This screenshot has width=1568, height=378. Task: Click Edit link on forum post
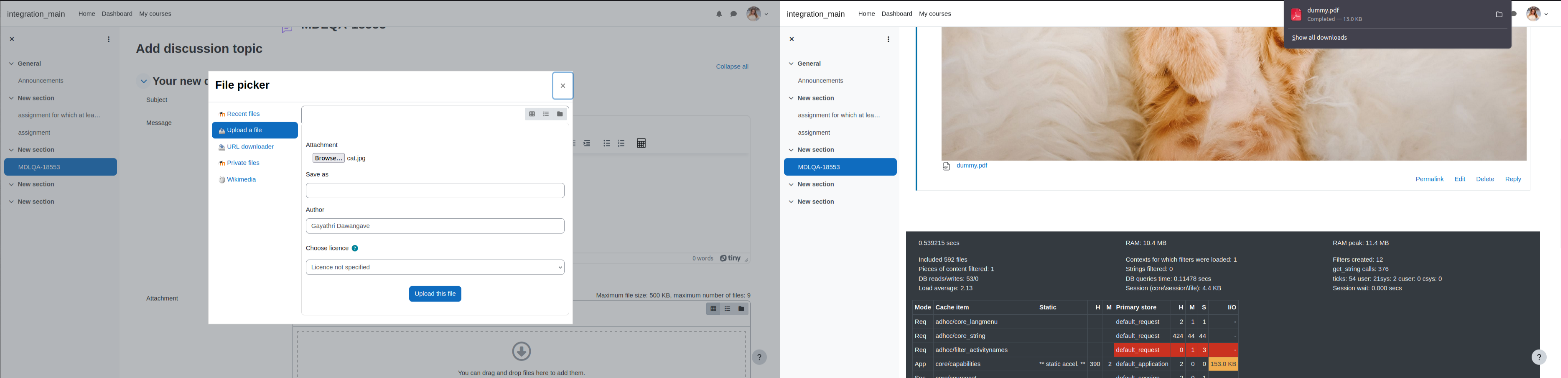[1460, 179]
